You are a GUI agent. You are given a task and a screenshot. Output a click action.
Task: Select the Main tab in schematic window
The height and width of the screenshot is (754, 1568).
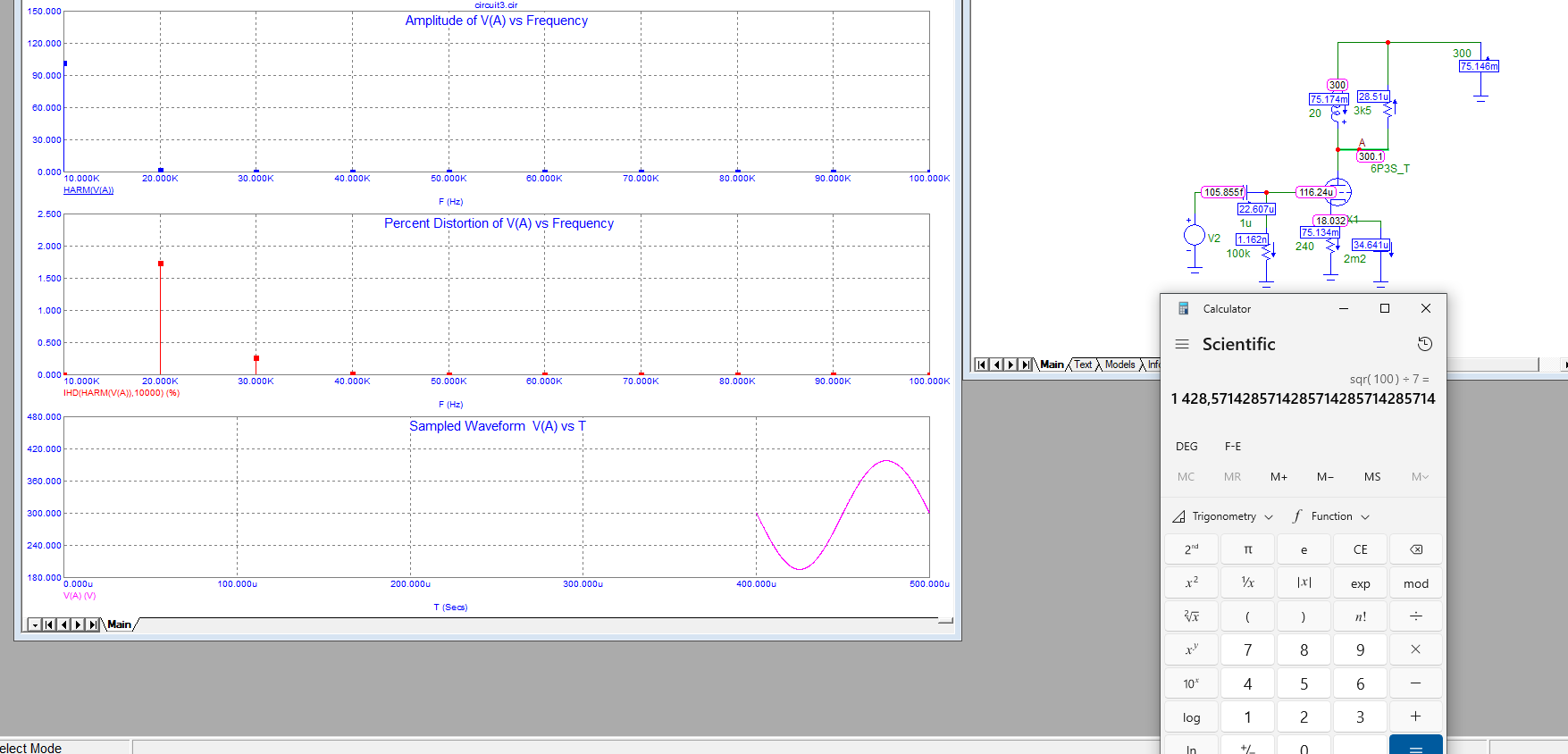tap(1052, 364)
